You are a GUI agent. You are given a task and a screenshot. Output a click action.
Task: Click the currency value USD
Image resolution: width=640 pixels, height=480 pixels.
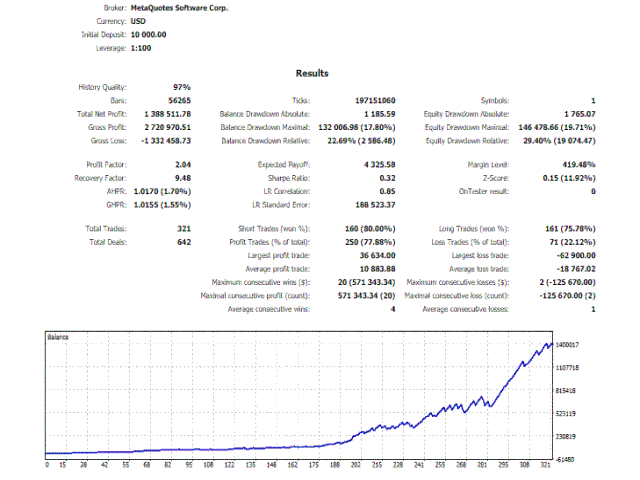[x=138, y=21]
